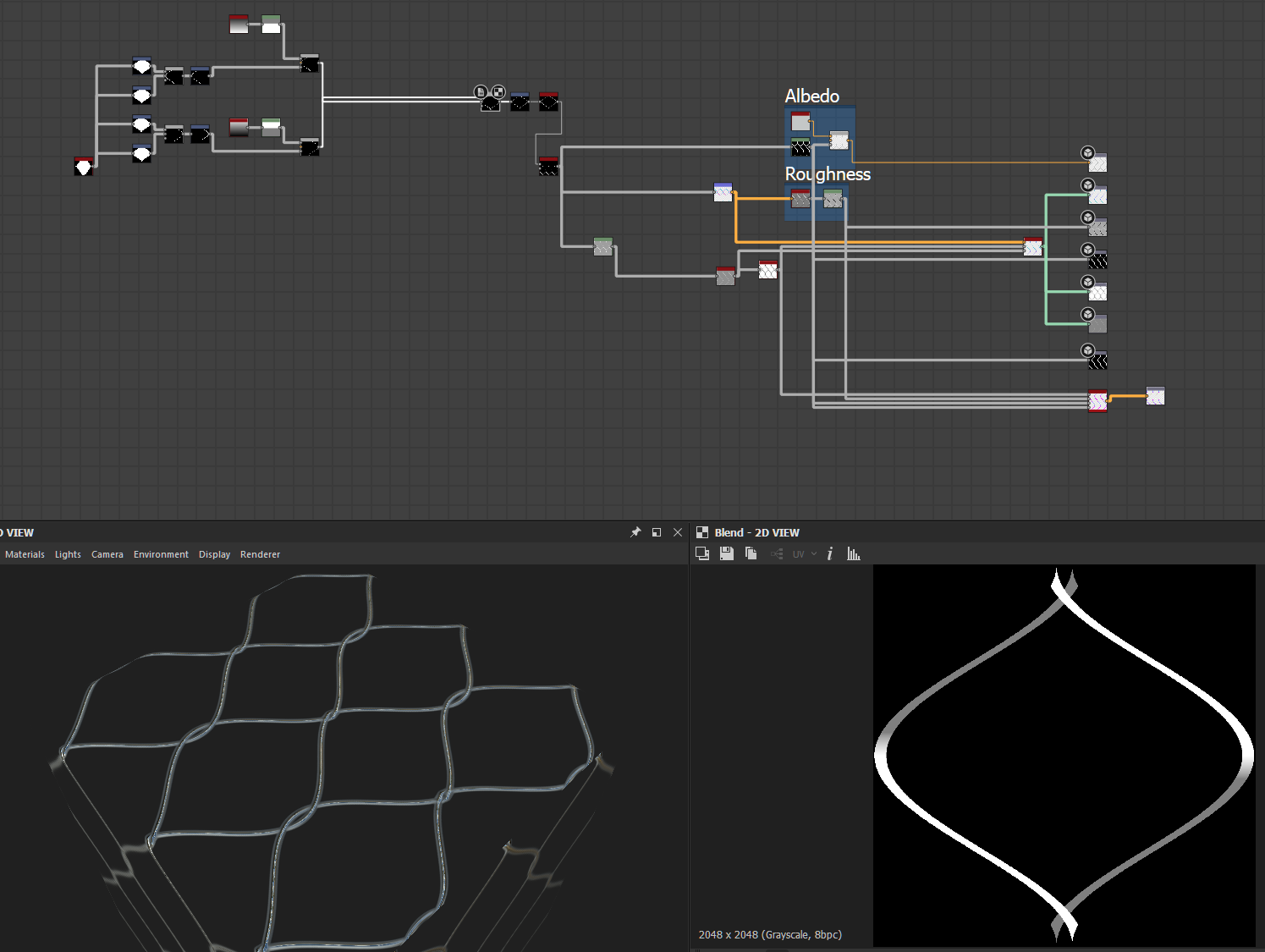Screen dimensions: 1265x952
Task: Open the Lights menu
Action: tap(68, 554)
